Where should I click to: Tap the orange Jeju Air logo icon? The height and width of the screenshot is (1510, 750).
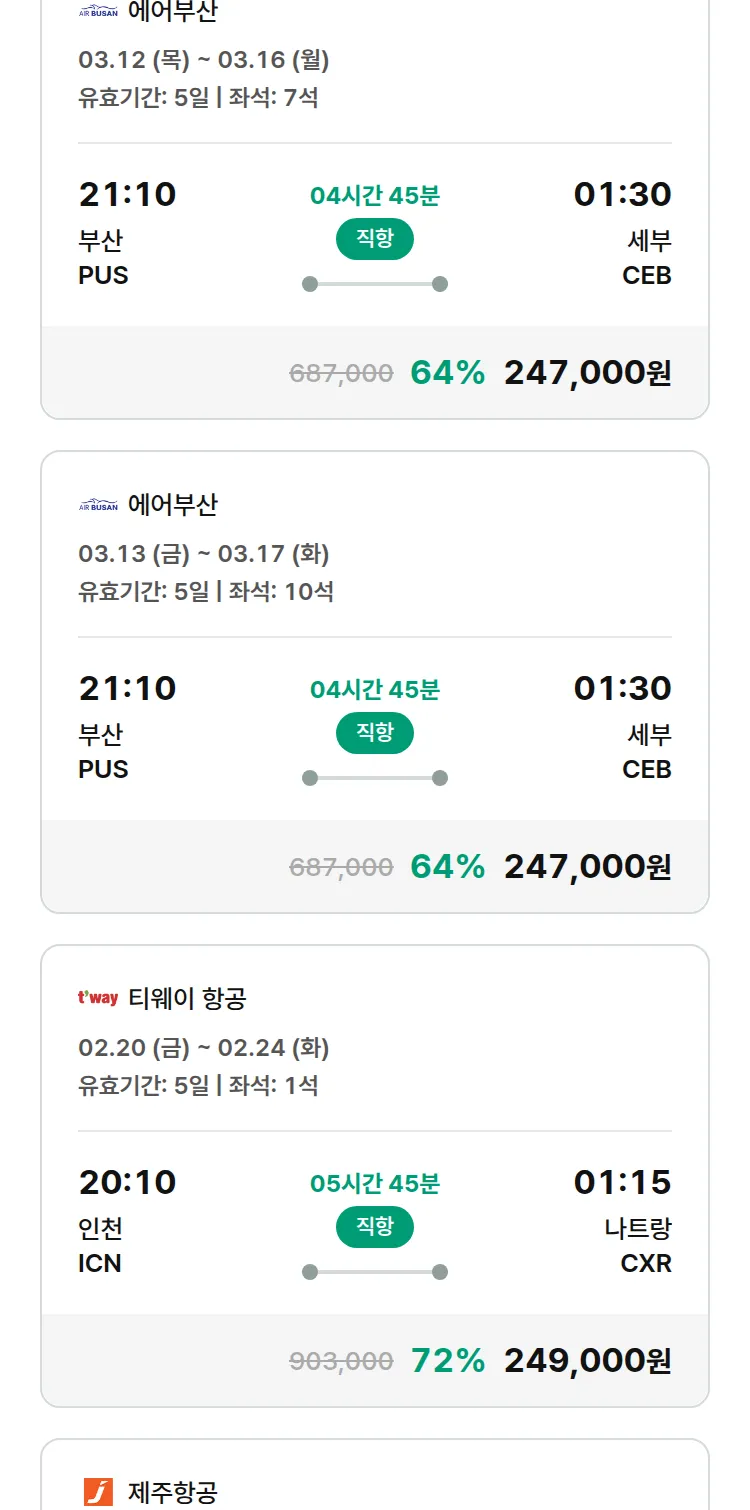pyautogui.click(x=98, y=1492)
